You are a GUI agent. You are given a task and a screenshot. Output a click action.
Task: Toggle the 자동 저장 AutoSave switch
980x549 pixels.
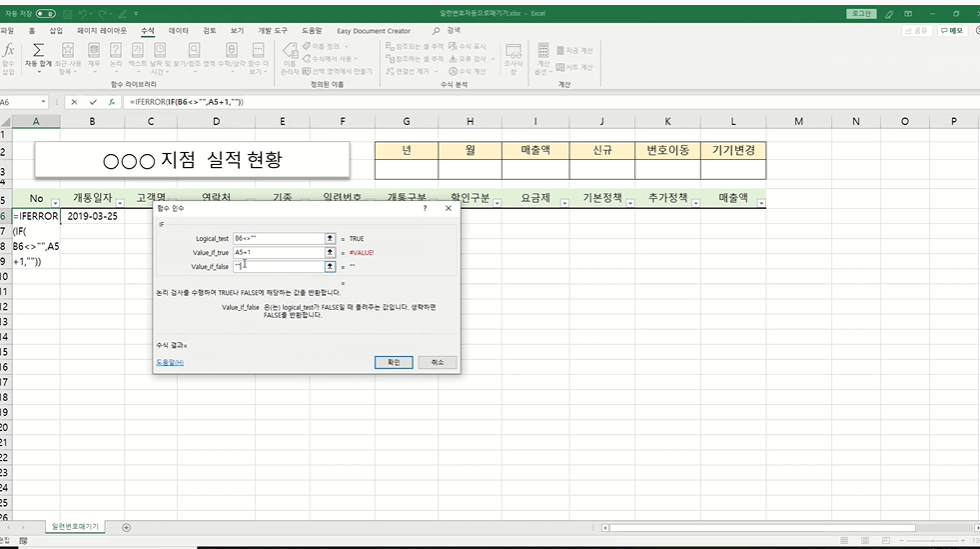tap(45, 13)
